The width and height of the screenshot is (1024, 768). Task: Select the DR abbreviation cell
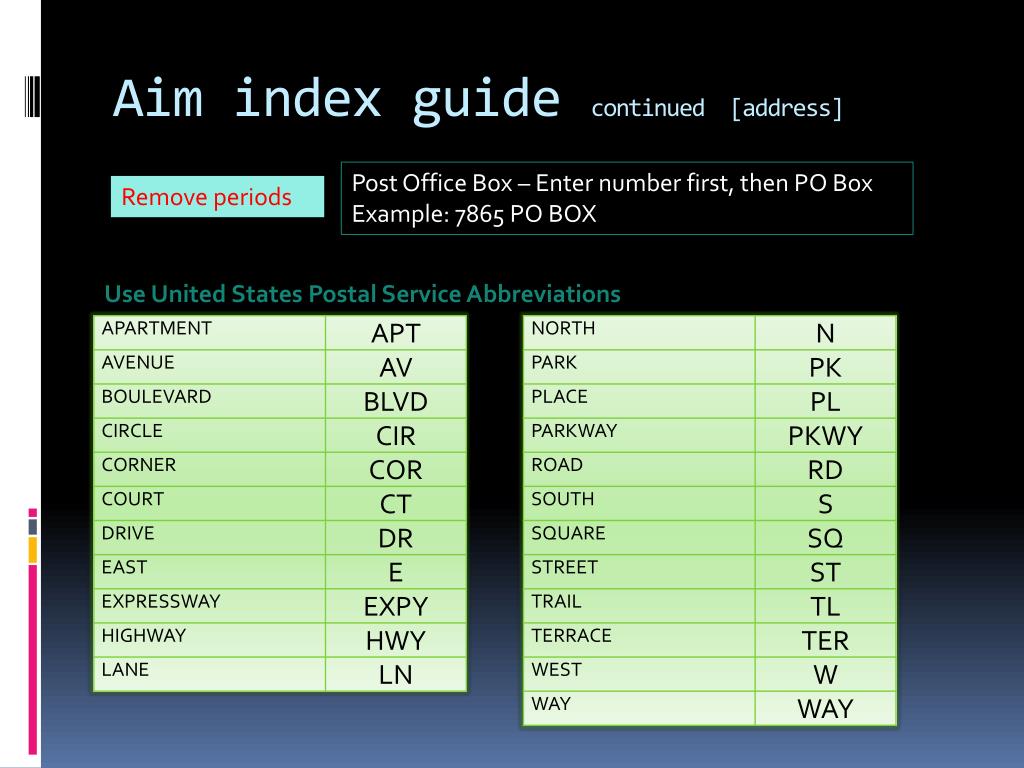pyautogui.click(x=396, y=538)
